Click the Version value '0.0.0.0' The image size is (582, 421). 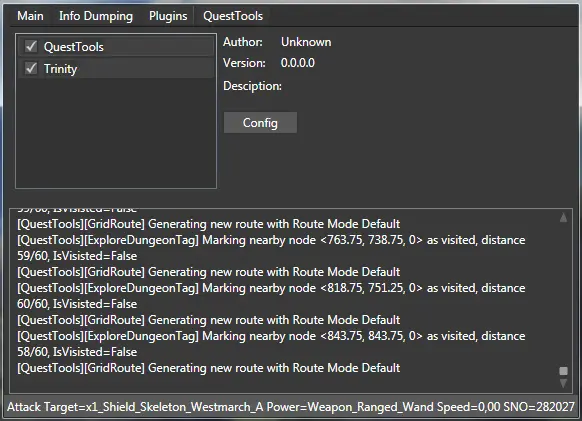pyautogui.click(x=298, y=63)
